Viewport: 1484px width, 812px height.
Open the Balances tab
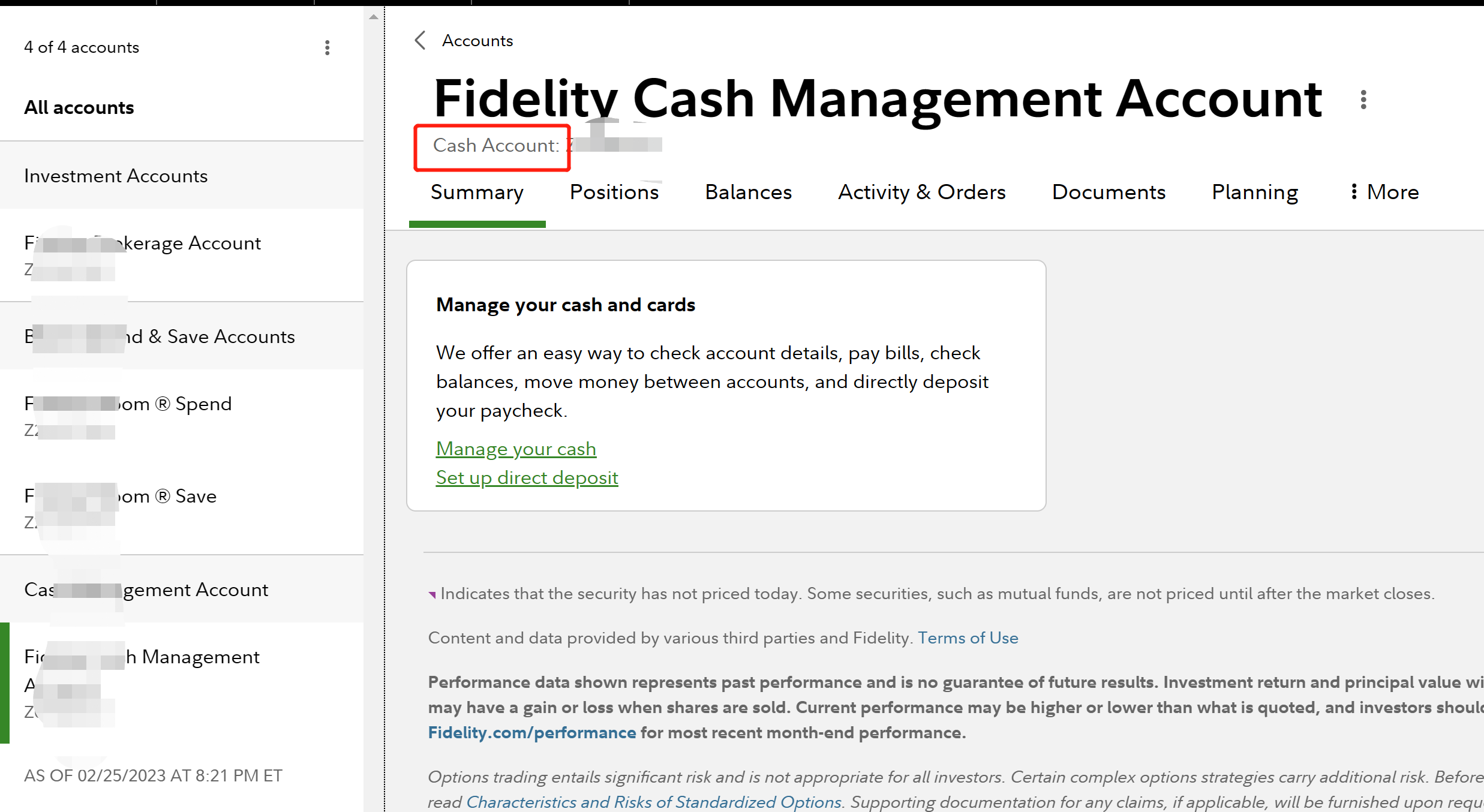click(x=748, y=192)
